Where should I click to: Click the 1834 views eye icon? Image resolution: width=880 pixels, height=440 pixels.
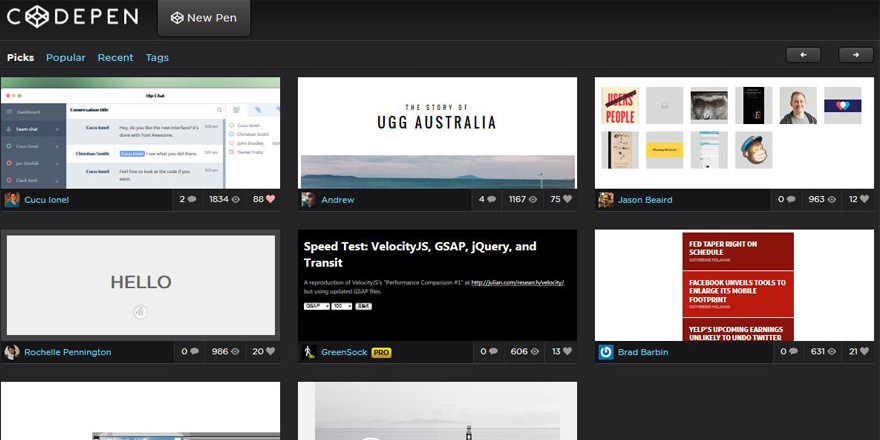pos(236,199)
